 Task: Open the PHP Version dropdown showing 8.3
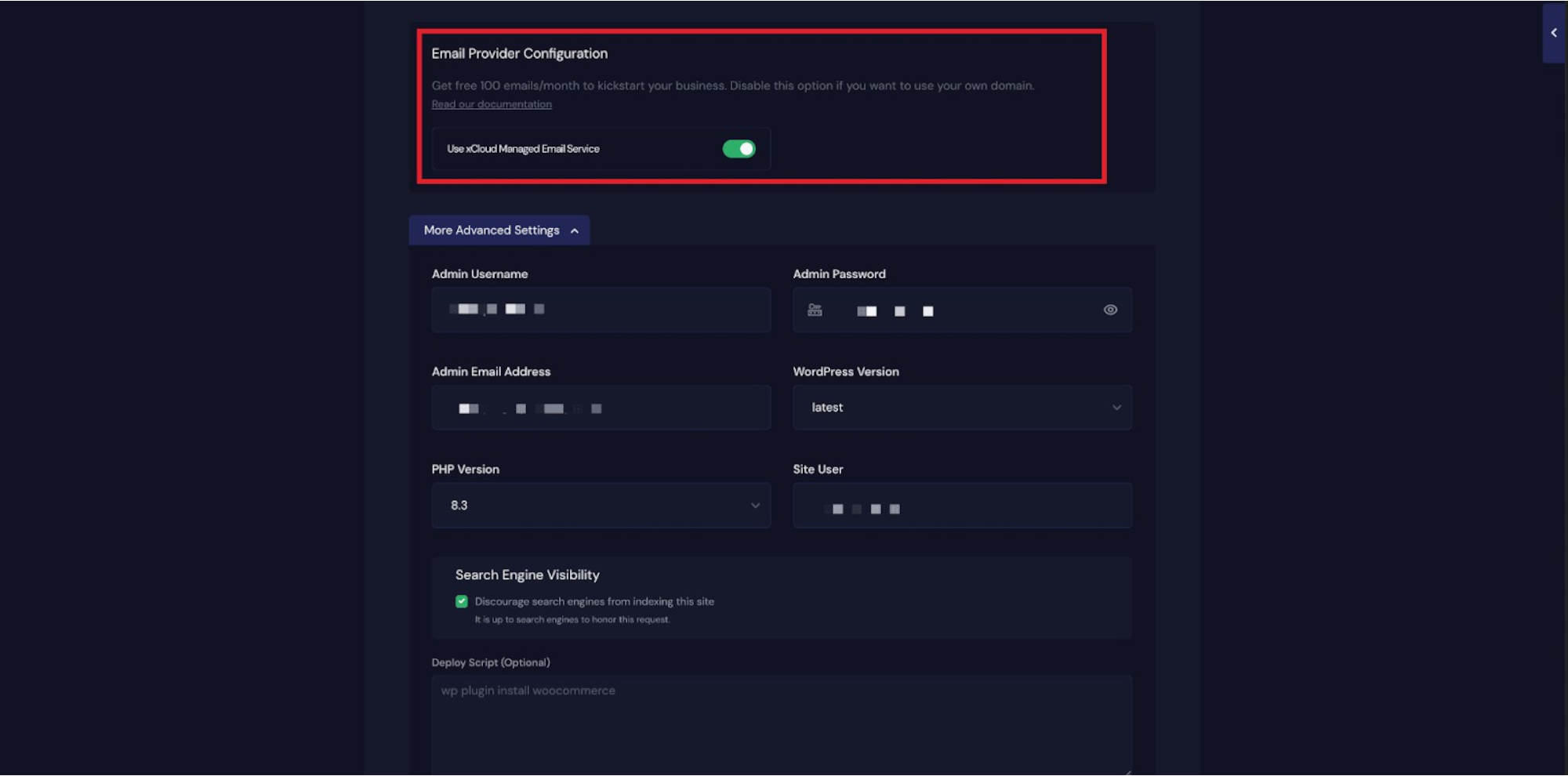[x=600, y=506]
